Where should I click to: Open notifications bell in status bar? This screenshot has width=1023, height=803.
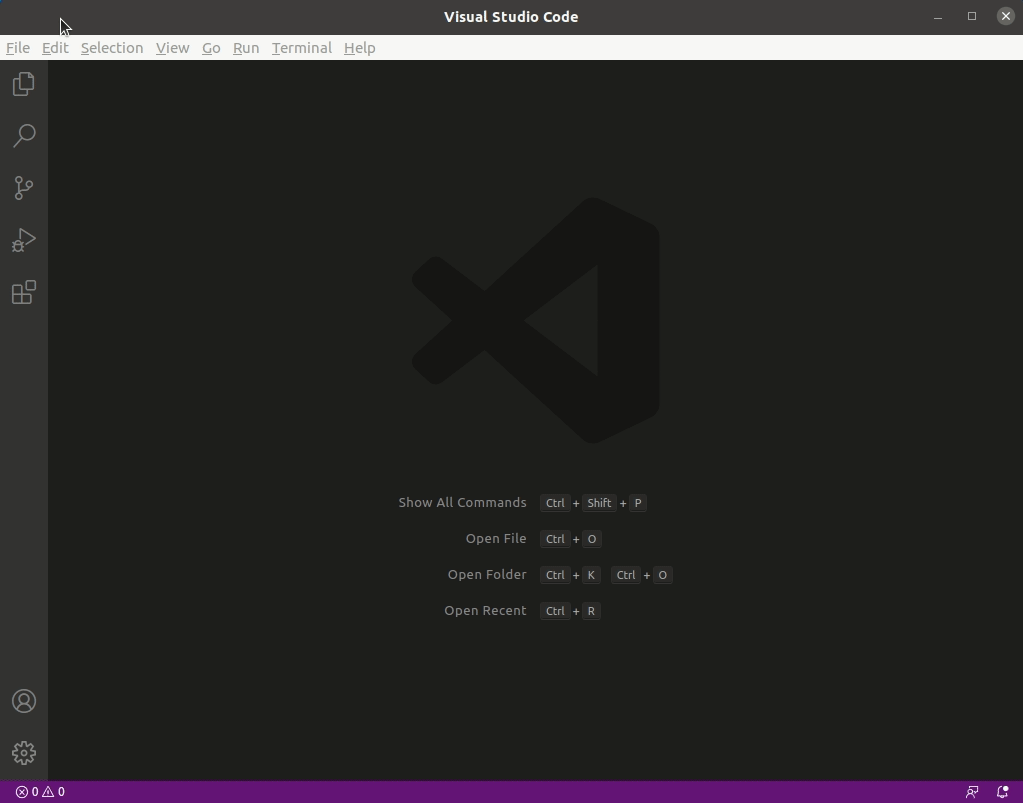pyautogui.click(x=1003, y=792)
